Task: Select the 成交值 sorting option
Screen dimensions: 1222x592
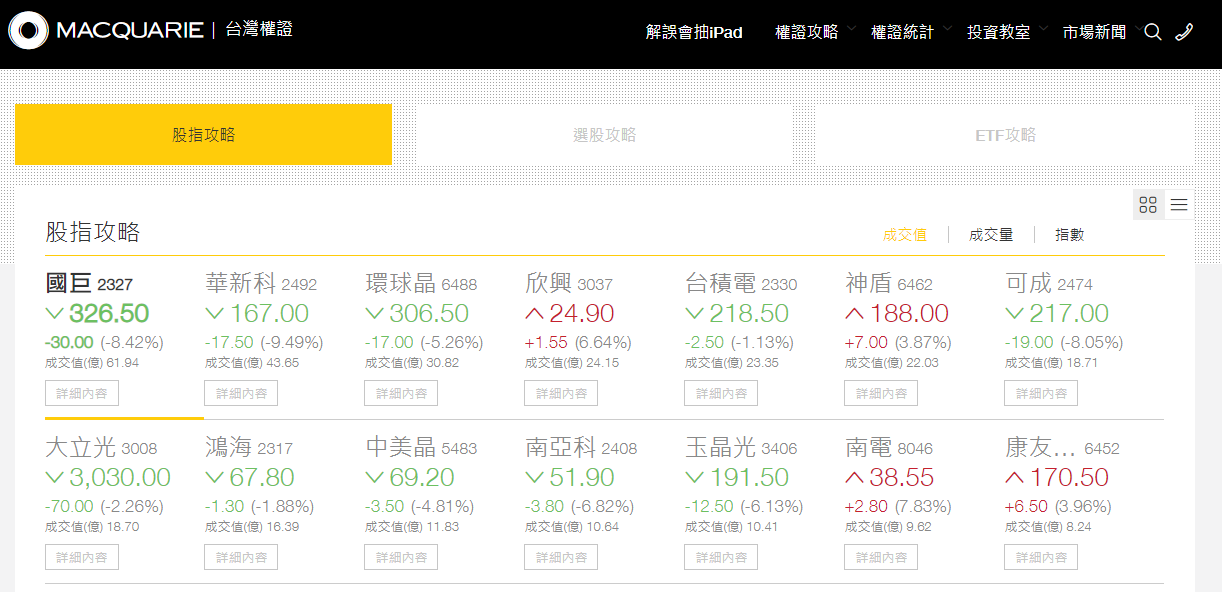Action: (x=905, y=234)
